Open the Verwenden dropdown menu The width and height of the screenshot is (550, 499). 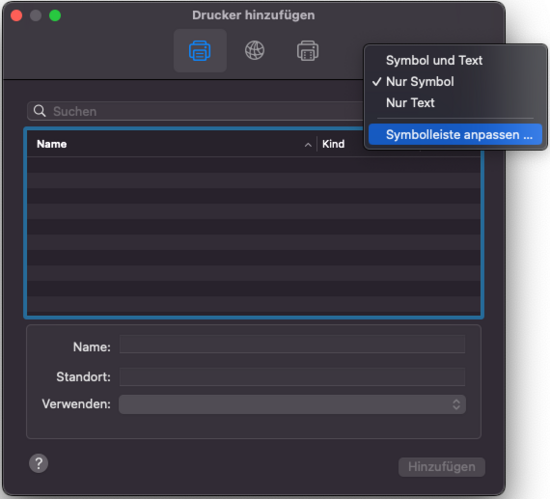point(292,404)
